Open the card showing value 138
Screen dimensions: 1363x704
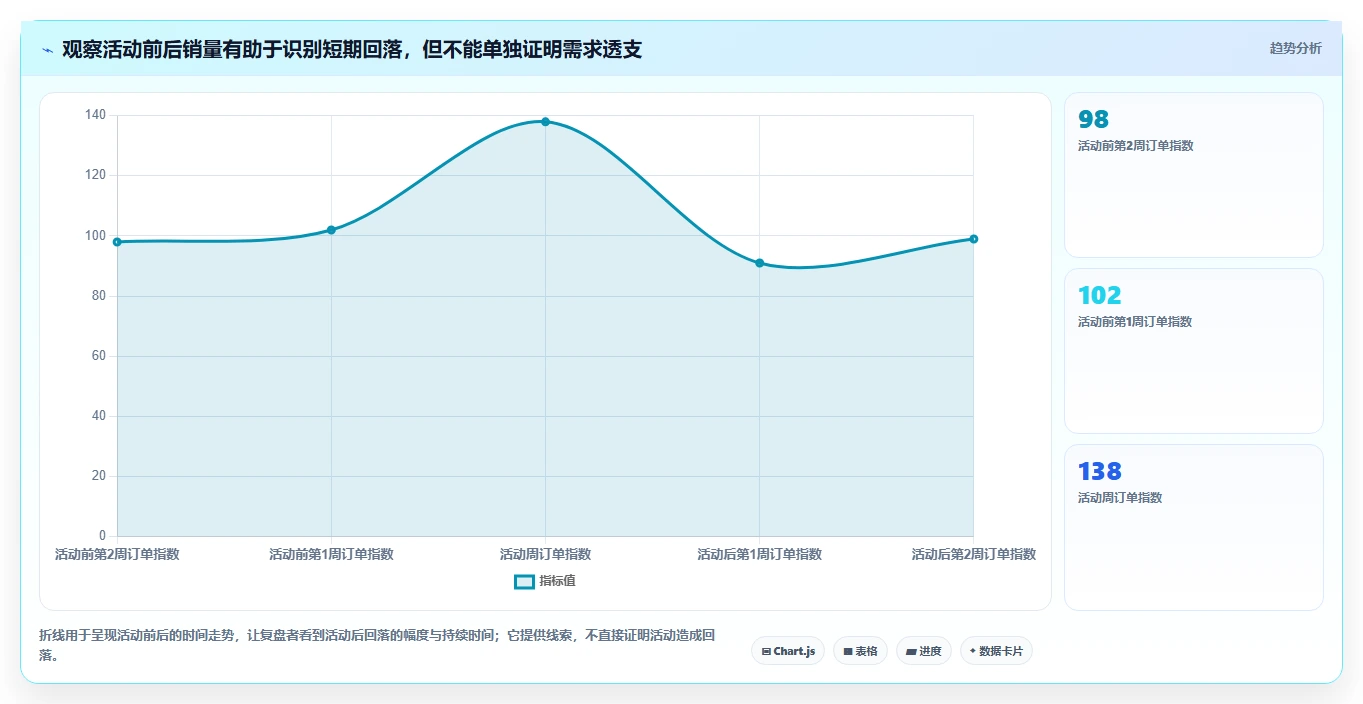click(x=1194, y=527)
